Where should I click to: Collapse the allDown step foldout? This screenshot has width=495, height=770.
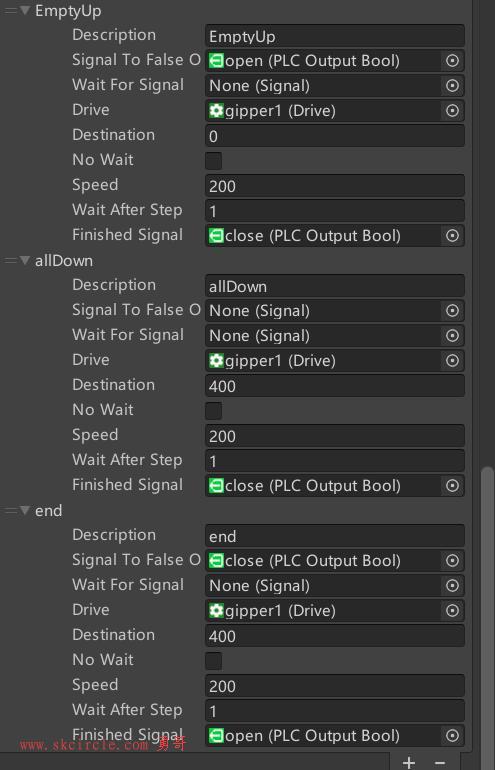25,260
